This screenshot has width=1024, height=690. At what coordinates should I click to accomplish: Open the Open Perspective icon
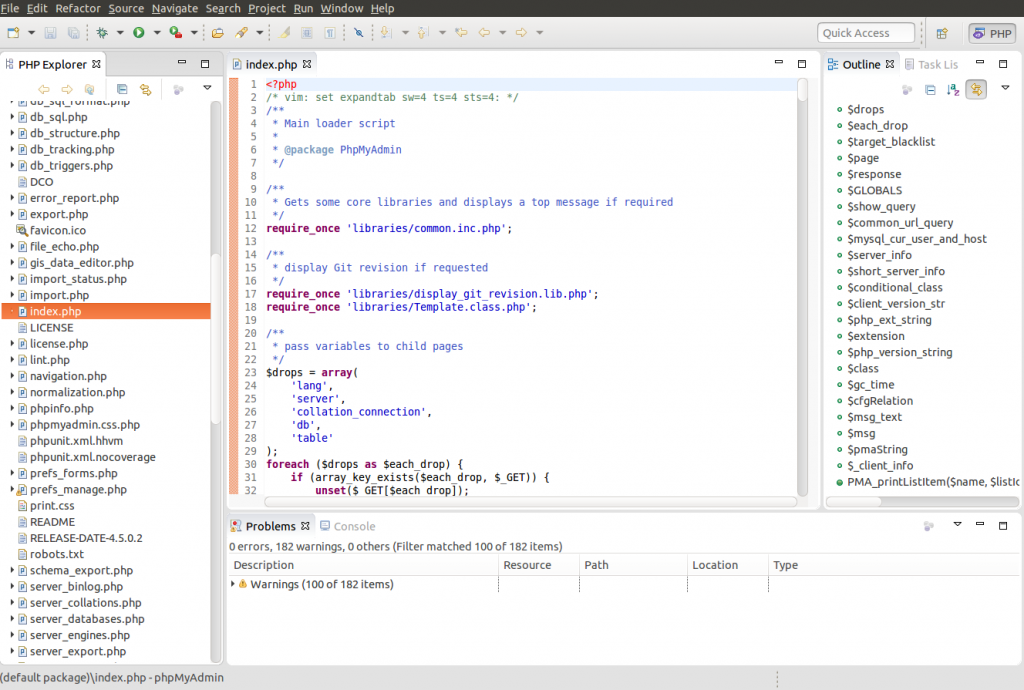coord(941,33)
